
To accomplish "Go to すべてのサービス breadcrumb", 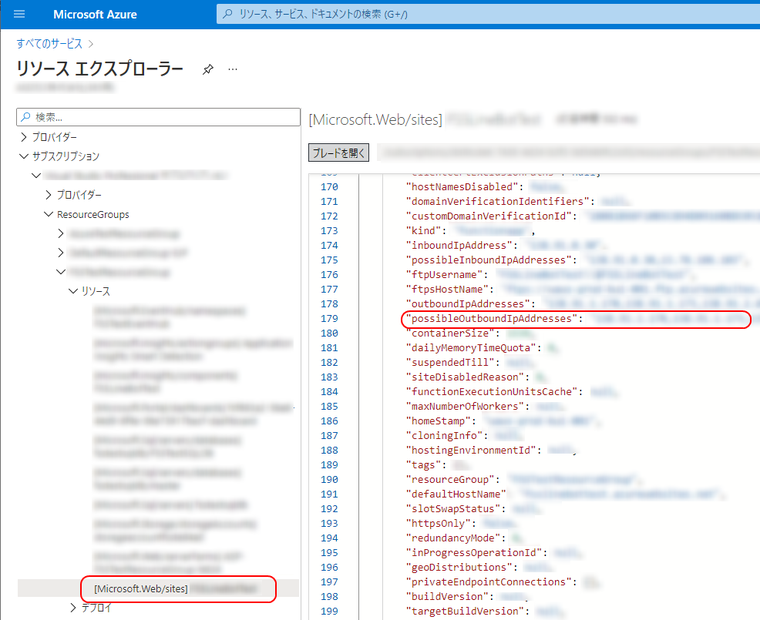I will click(x=49, y=44).
